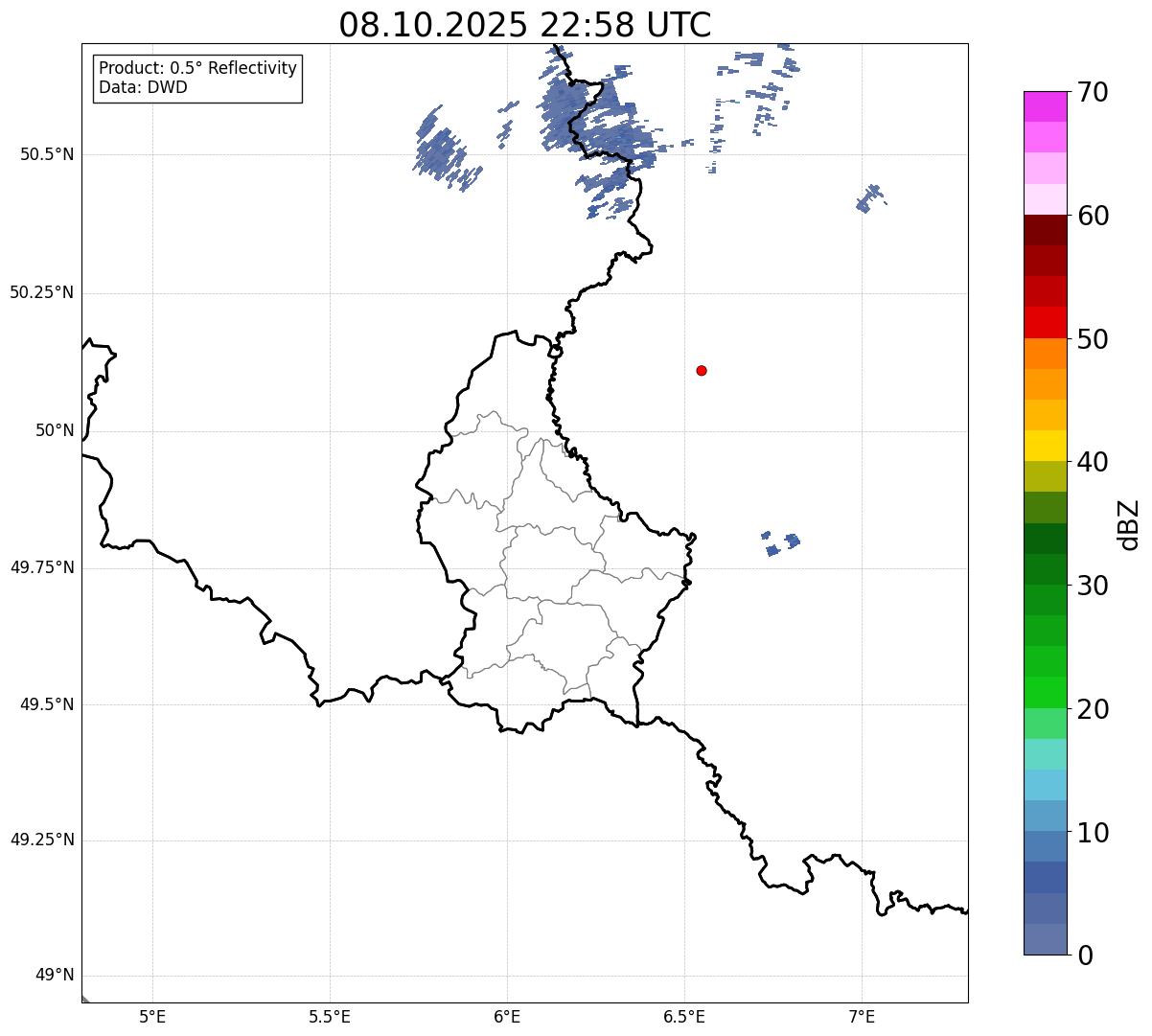
Task: Click the colorbar tick value 40
Action: 1093,462
